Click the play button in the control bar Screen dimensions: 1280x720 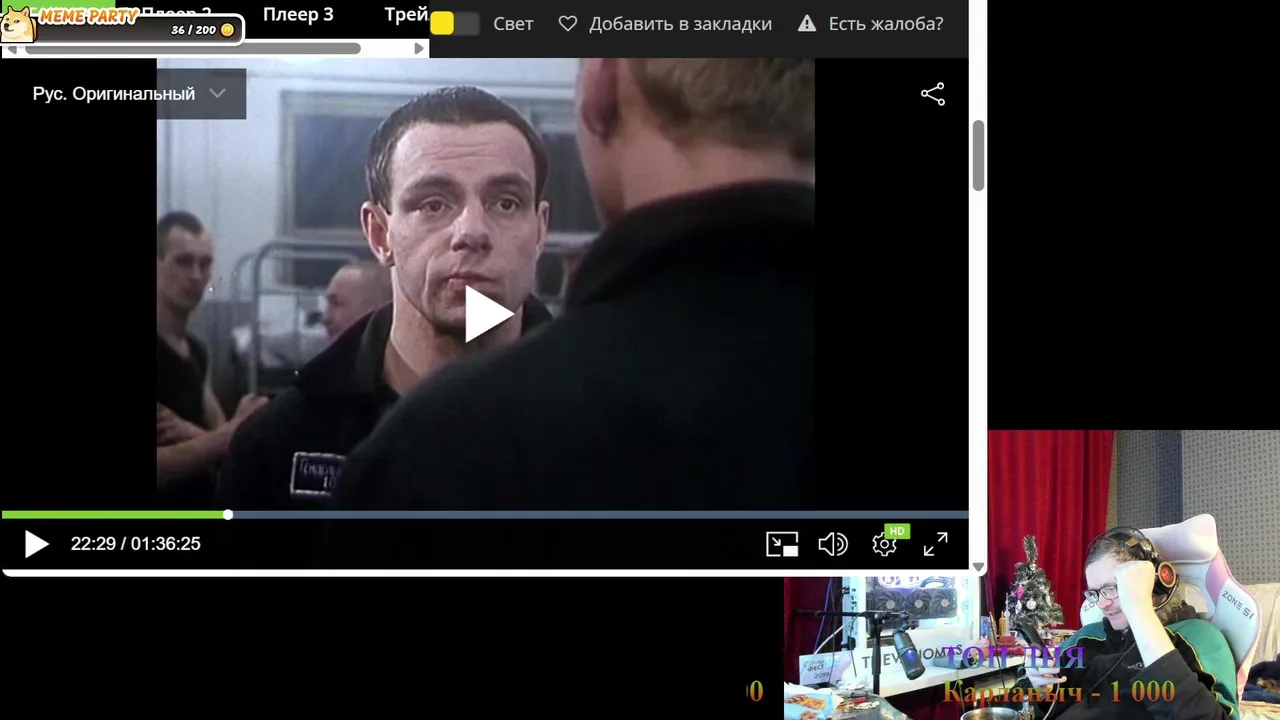(x=36, y=544)
